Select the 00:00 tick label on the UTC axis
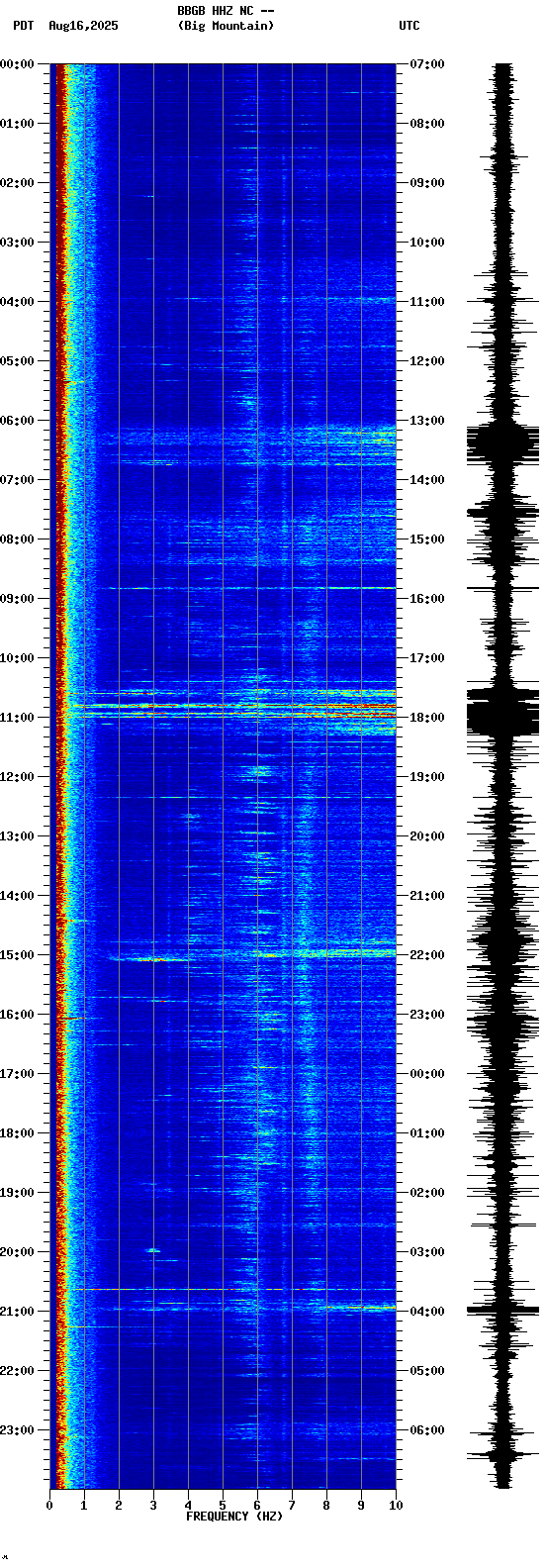 tap(427, 1074)
